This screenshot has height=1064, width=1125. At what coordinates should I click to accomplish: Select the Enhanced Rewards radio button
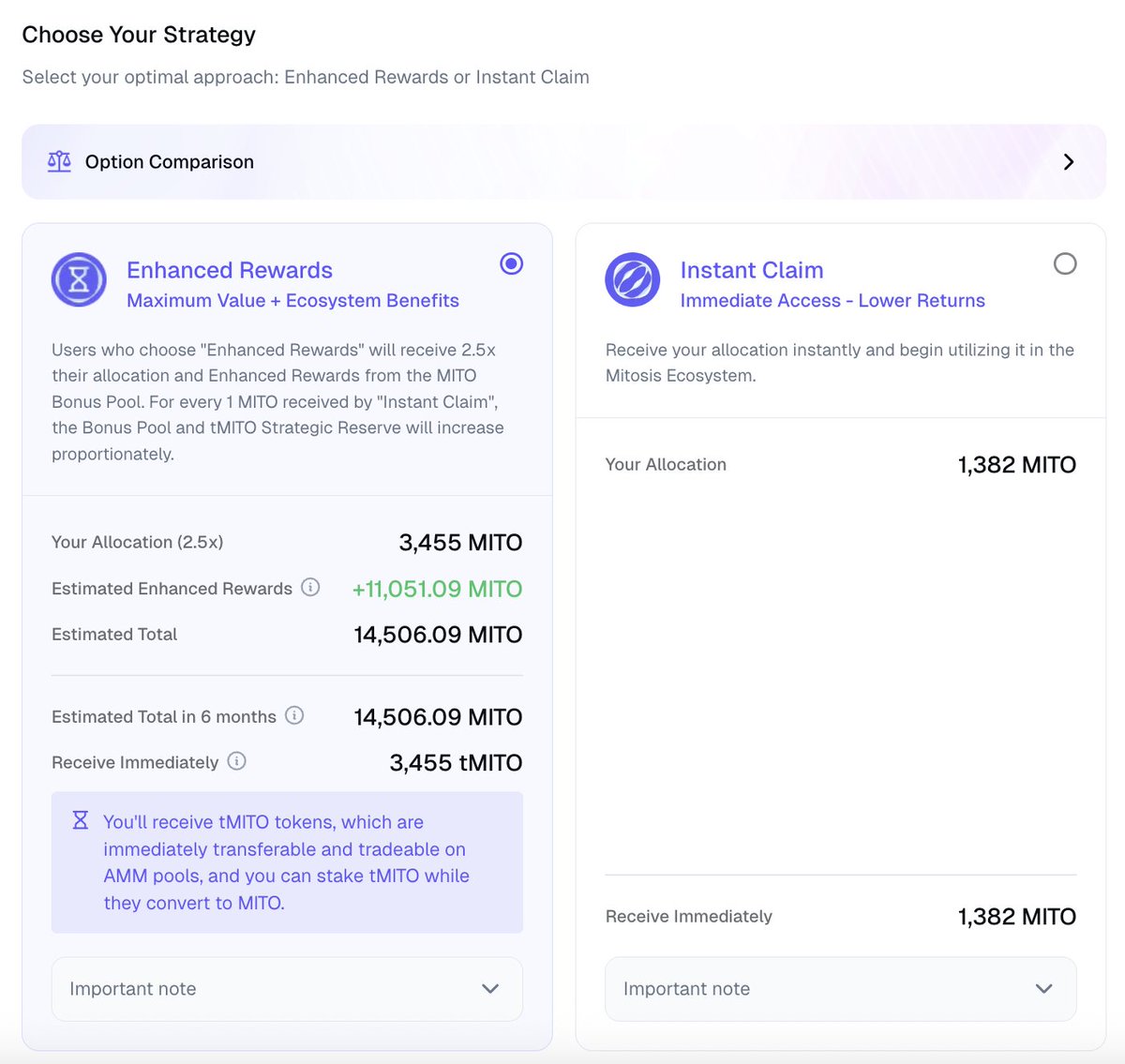[x=512, y=263]
